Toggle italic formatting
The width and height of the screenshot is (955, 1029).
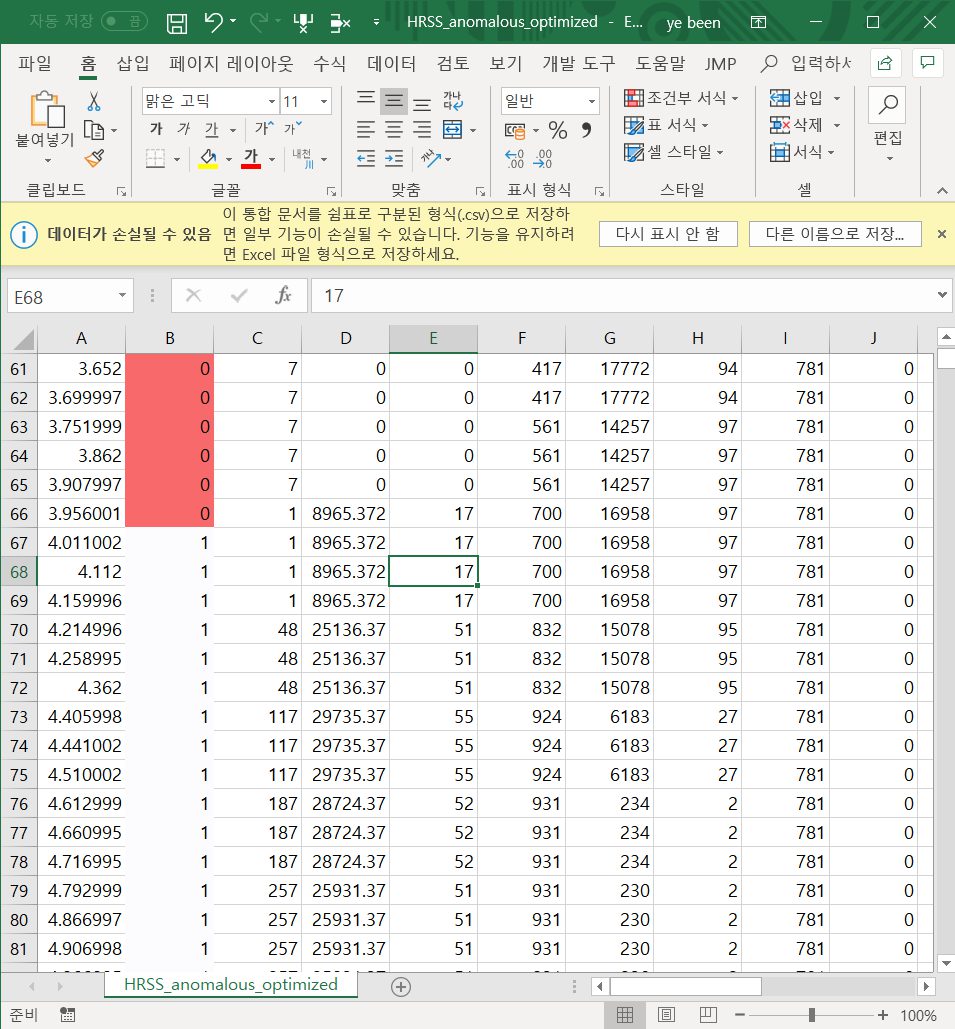(x=184, y=129)
